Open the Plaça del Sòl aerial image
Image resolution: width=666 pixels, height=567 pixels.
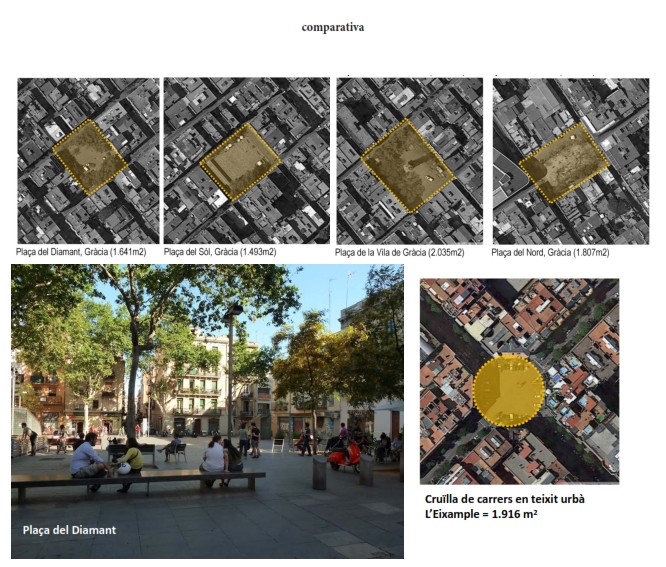[x=246, y=161]
